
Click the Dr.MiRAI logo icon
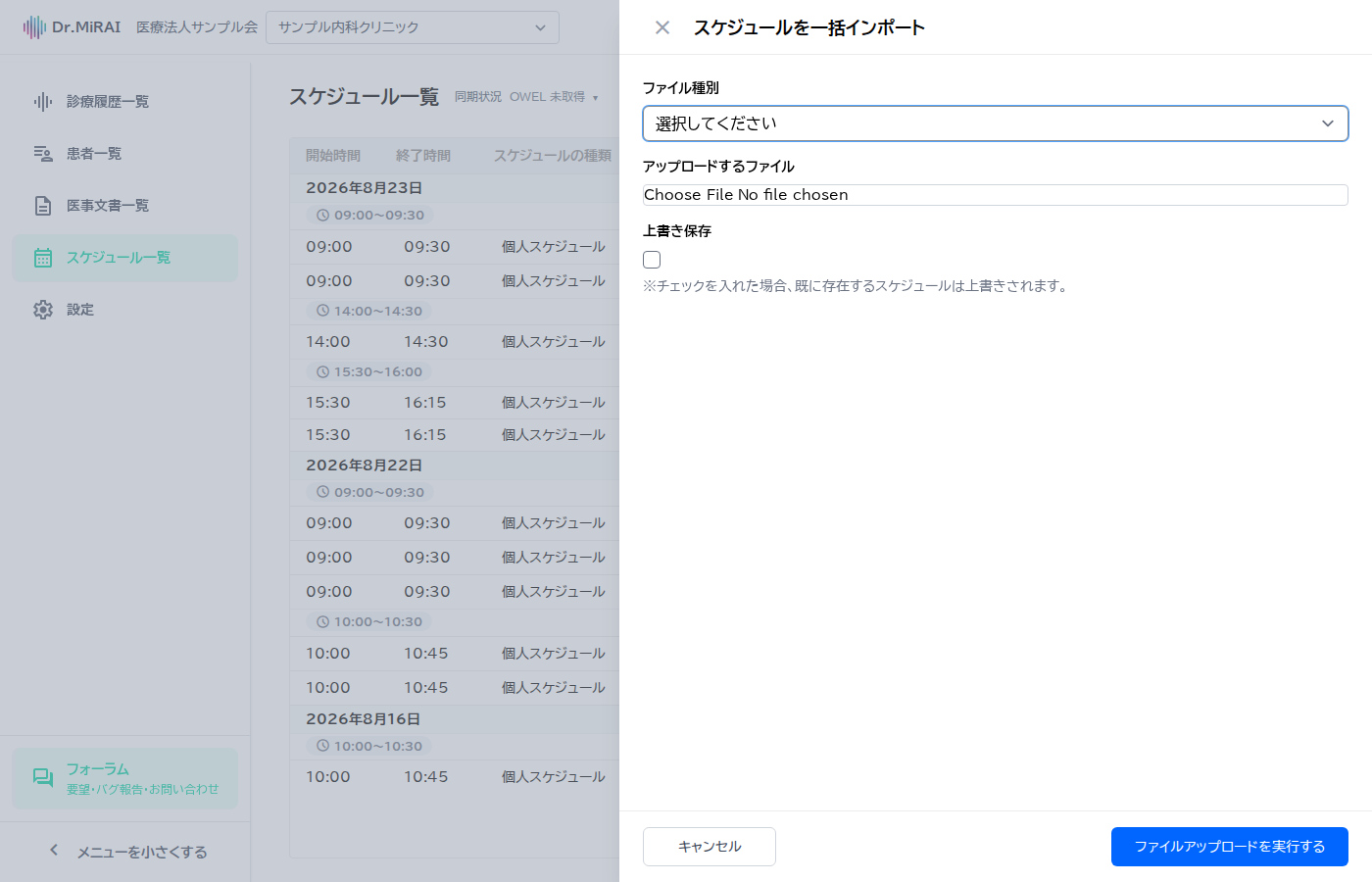pyautogui.click(x=34, y=27)
